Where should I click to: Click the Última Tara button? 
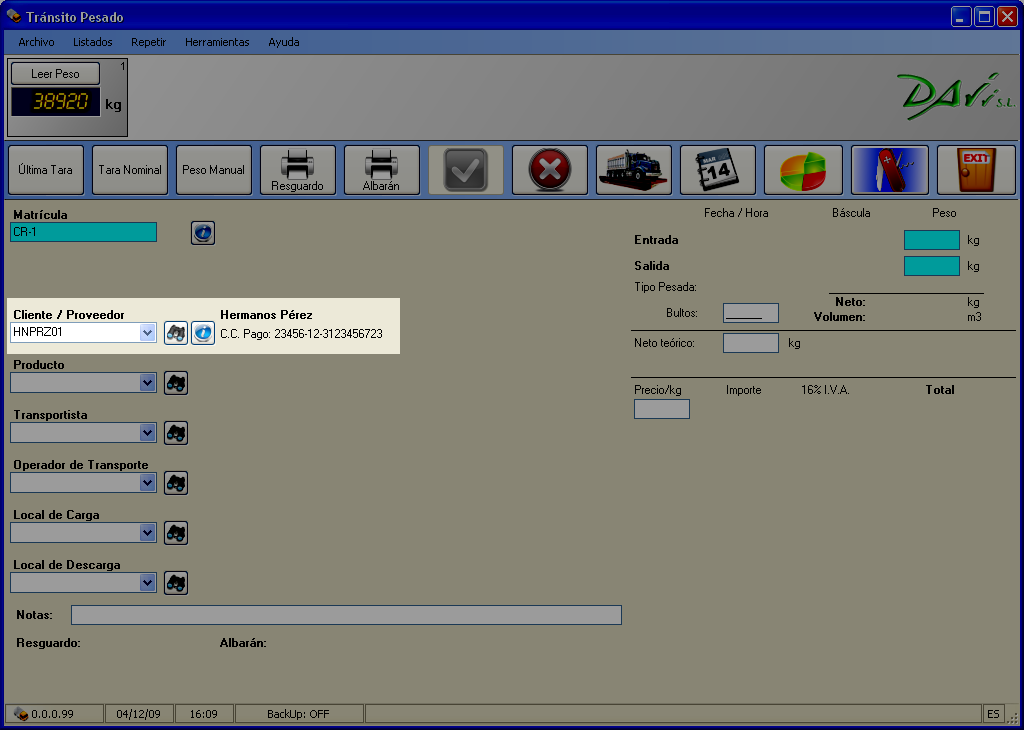[x=46, y=170]
